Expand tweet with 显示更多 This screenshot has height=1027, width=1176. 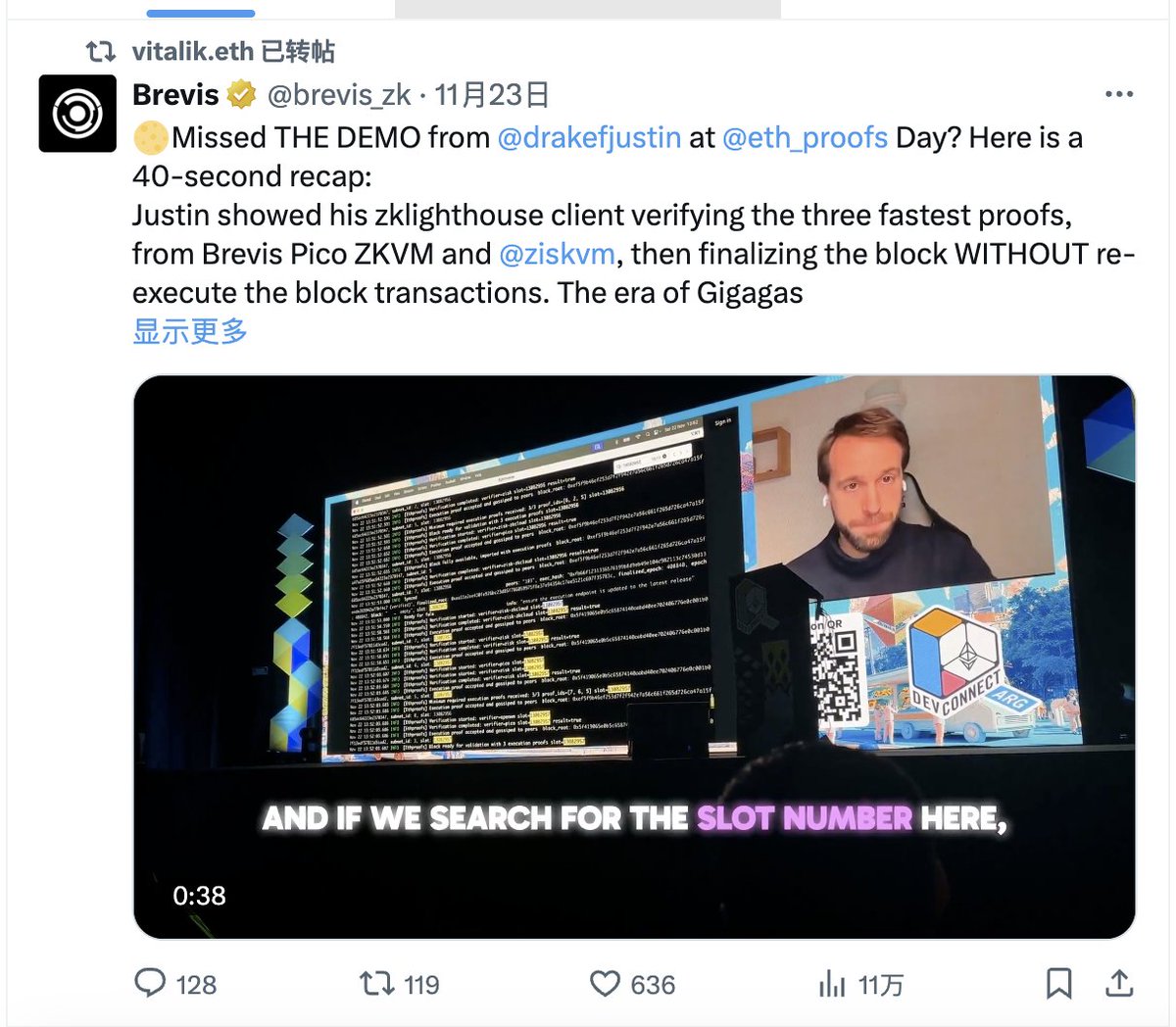point(190,331)
